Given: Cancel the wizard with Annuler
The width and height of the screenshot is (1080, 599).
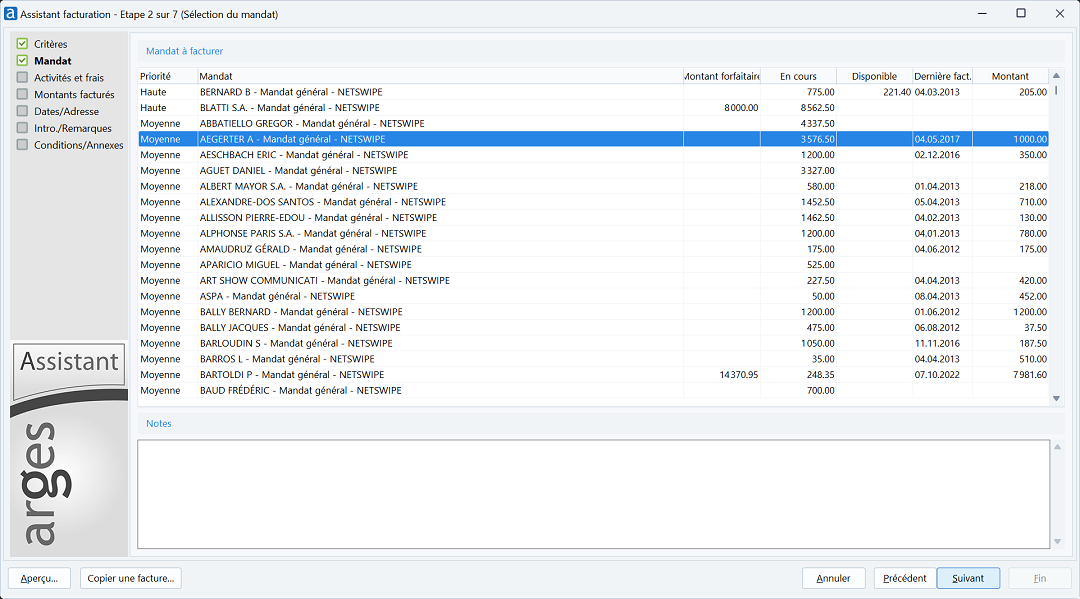Looking at the screenshot, I should click(x=833, y=578).
